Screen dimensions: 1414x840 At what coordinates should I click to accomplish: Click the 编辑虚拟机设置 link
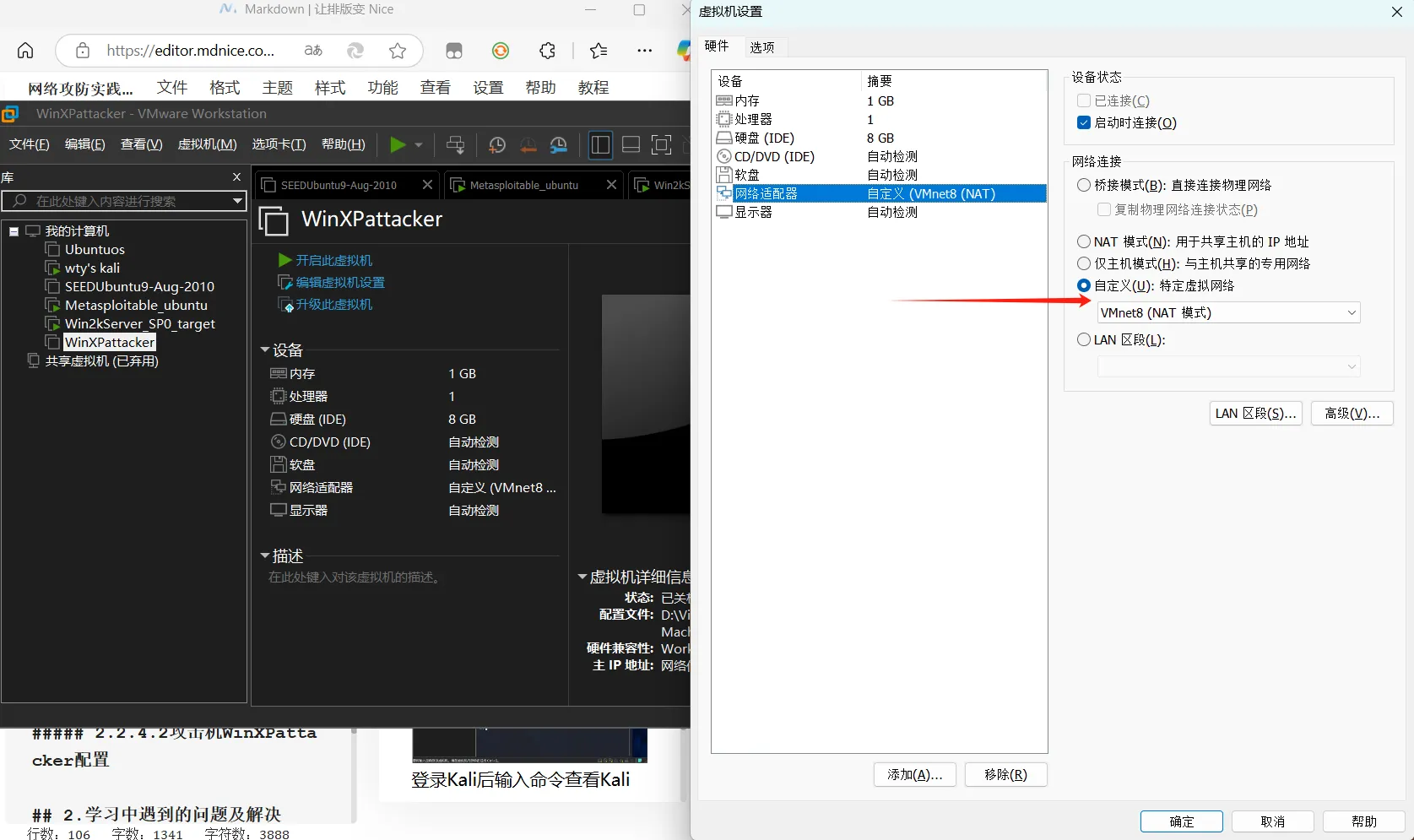[x=340, y=282]
